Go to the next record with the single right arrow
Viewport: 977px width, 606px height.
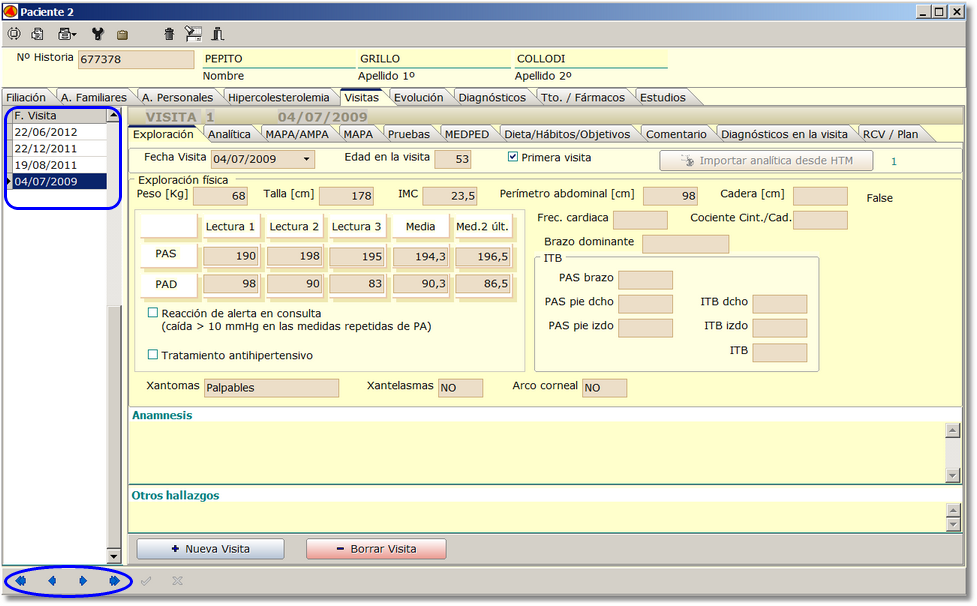pyautogui.click(x=83, y=581)
